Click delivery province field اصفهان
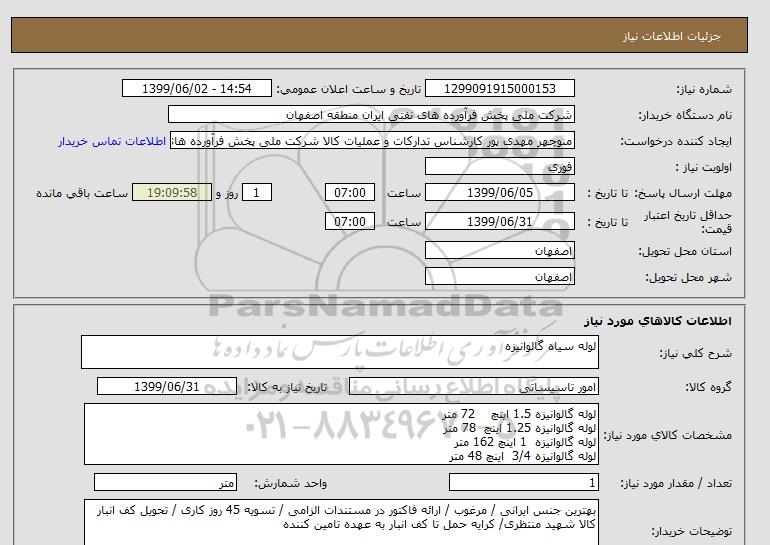This screenshot has height=545, width=770. pos(499,250)
